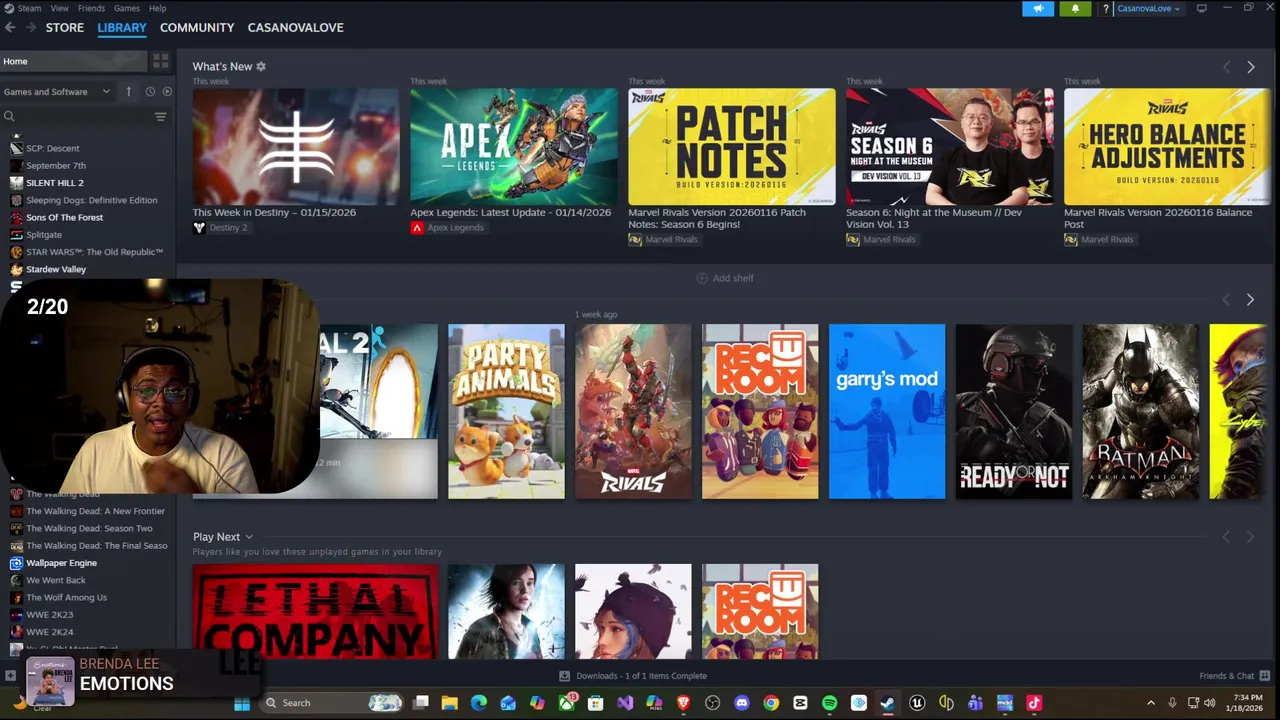
Task: Open garry's mod game cover
Action: click(x=887, y=411)
